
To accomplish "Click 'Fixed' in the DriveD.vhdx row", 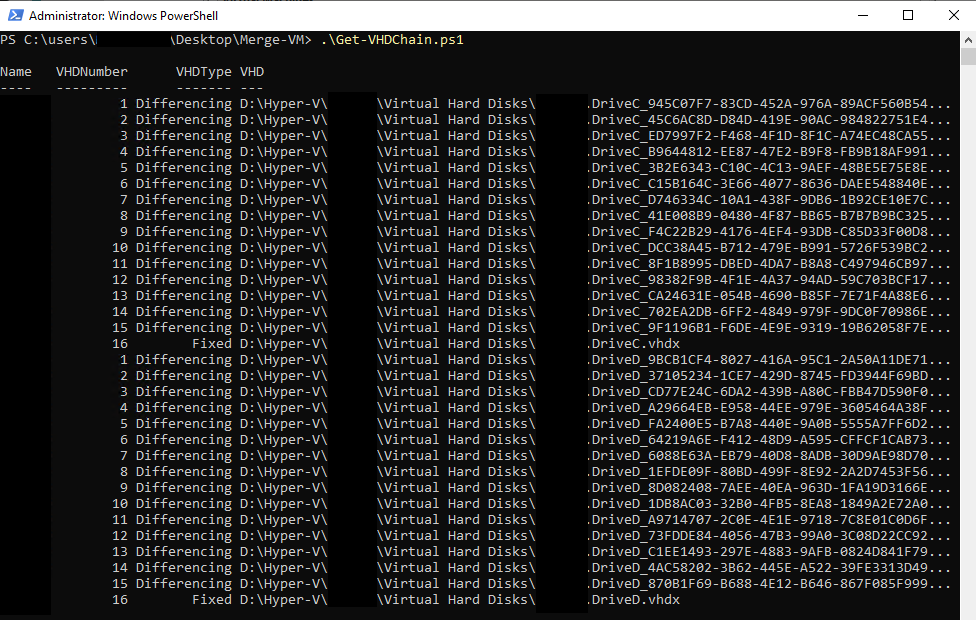I will (x=212, y=600).
